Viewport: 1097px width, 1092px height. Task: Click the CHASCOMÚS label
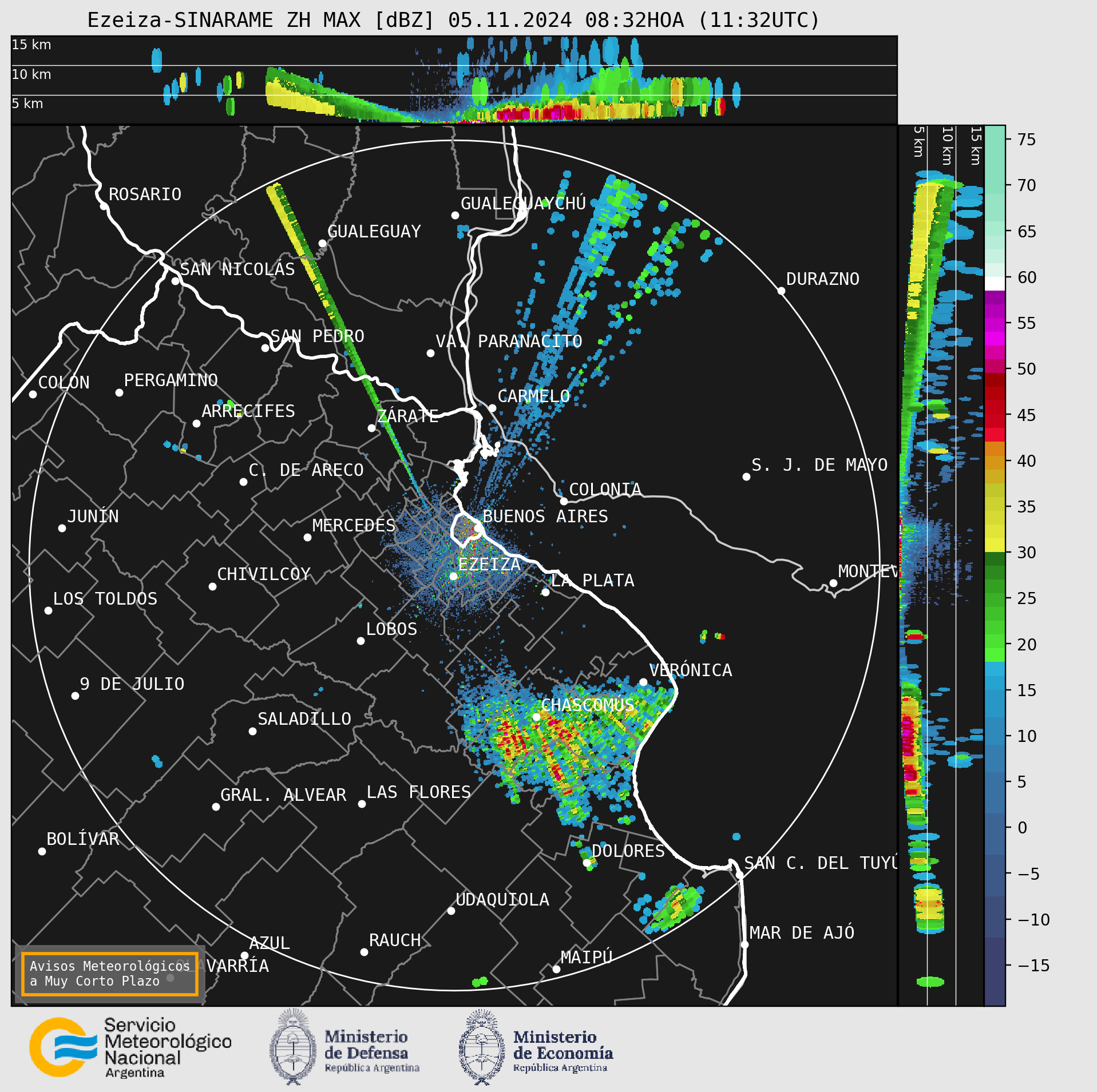[587, 705]
